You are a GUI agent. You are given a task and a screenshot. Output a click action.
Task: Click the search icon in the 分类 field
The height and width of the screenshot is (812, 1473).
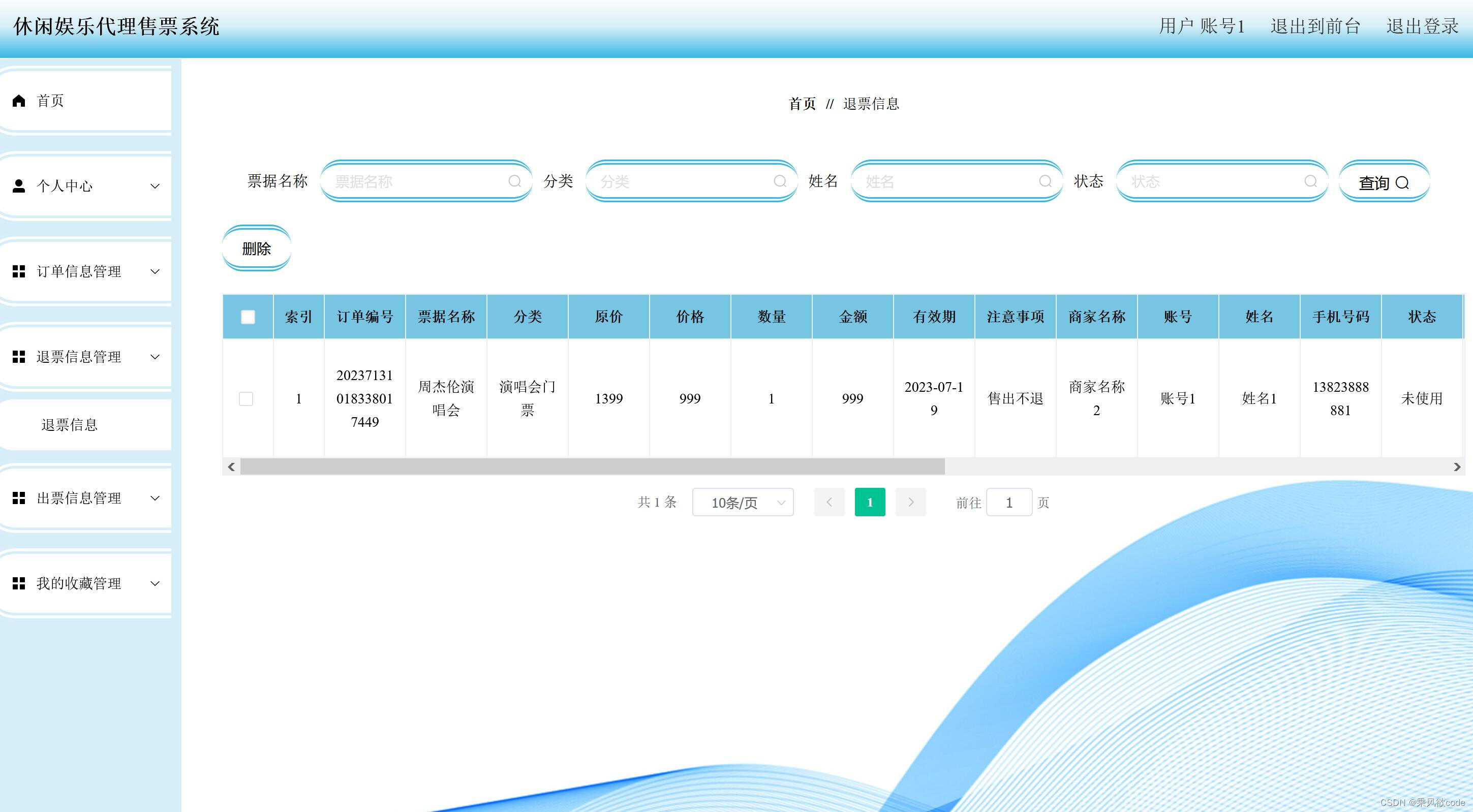tap(780, 181)
